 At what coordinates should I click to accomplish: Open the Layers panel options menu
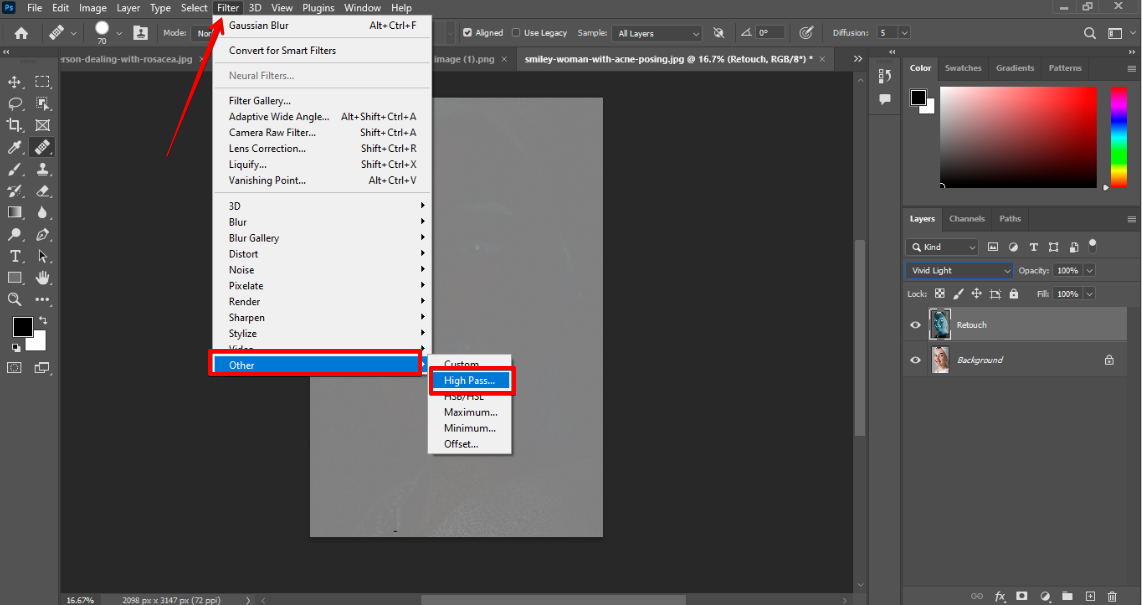[x=1131, y=218]
